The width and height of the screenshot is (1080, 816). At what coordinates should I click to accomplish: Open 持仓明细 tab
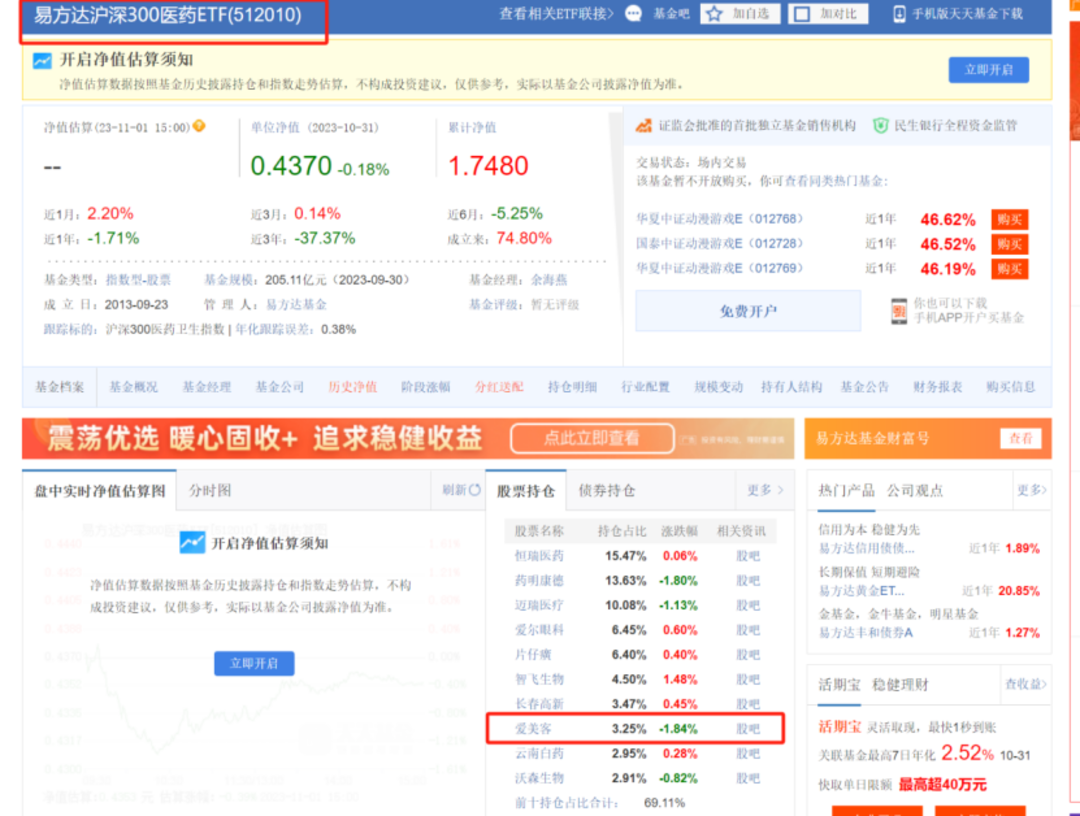pyautogui.click(x=572, y=387)
